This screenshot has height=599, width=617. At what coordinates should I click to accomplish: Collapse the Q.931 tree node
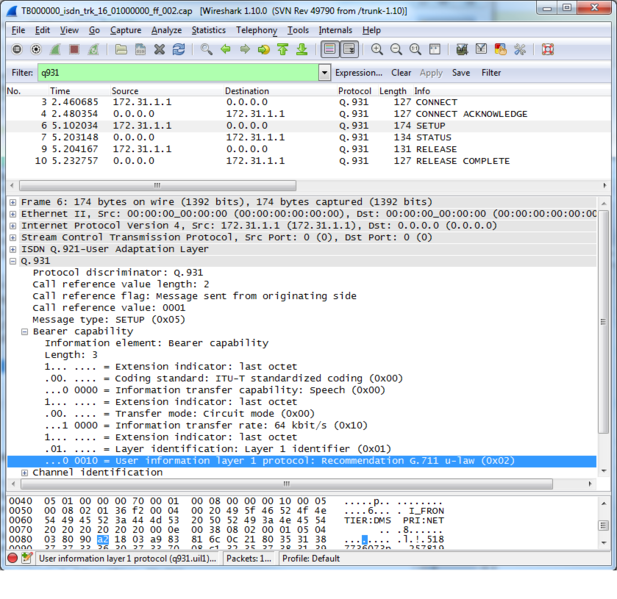pos(13,261)
